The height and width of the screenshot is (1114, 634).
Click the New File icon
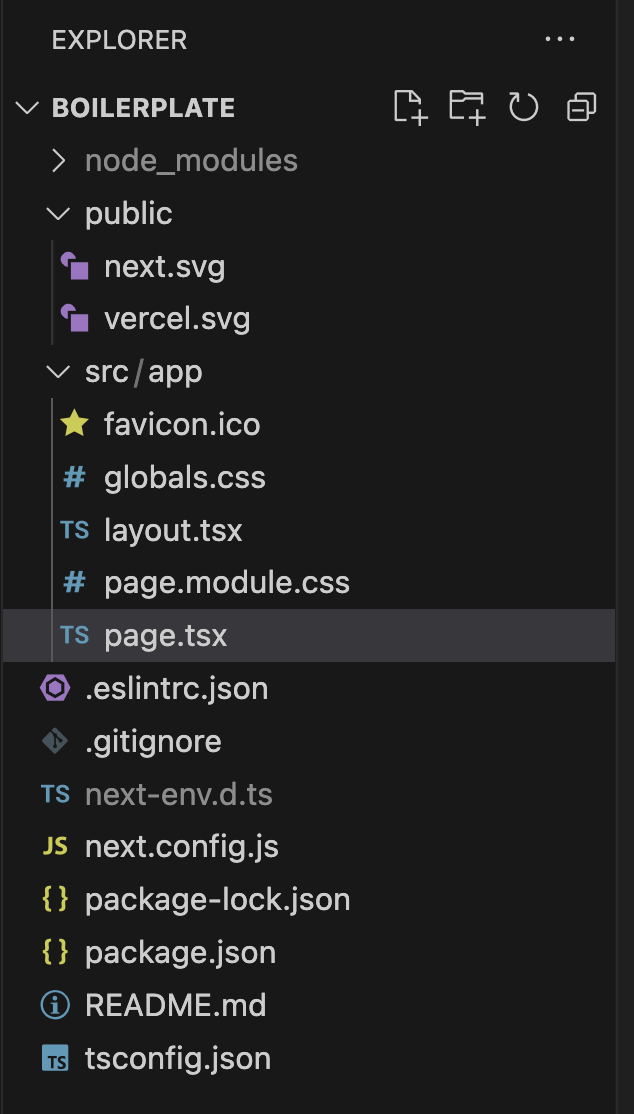410,107
